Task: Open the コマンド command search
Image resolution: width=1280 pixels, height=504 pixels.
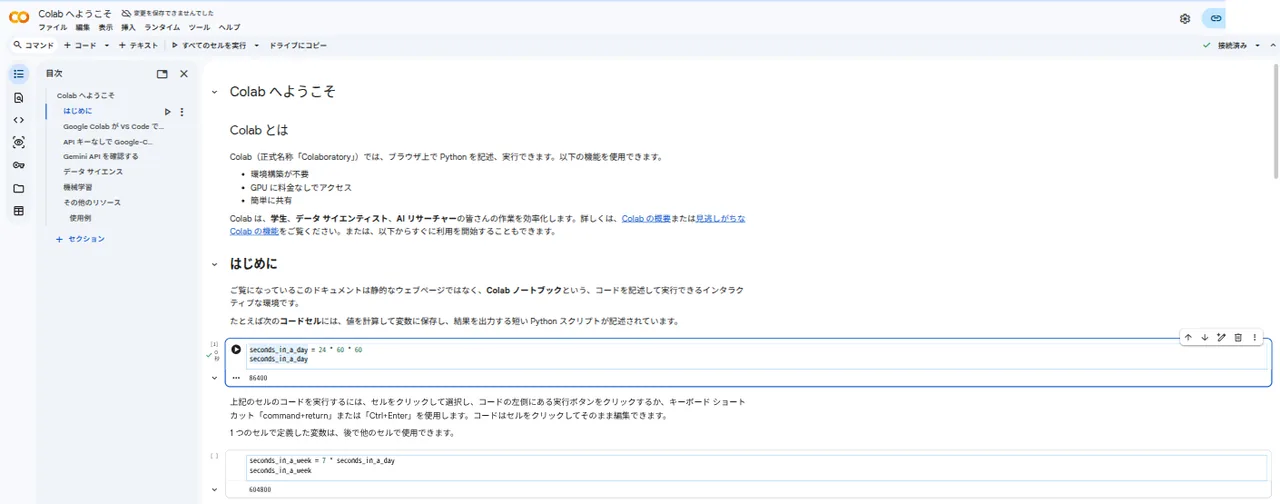Action: click(33, 45)
